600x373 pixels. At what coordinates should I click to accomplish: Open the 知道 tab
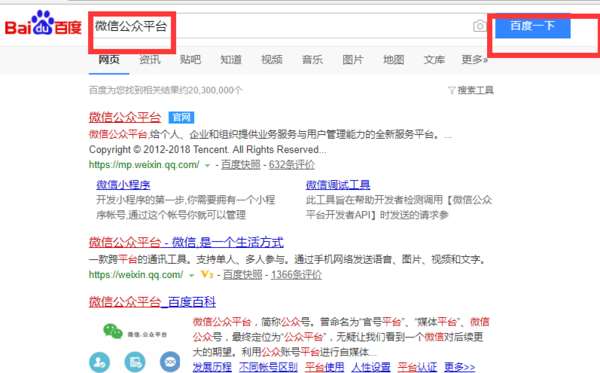(231, 60)
